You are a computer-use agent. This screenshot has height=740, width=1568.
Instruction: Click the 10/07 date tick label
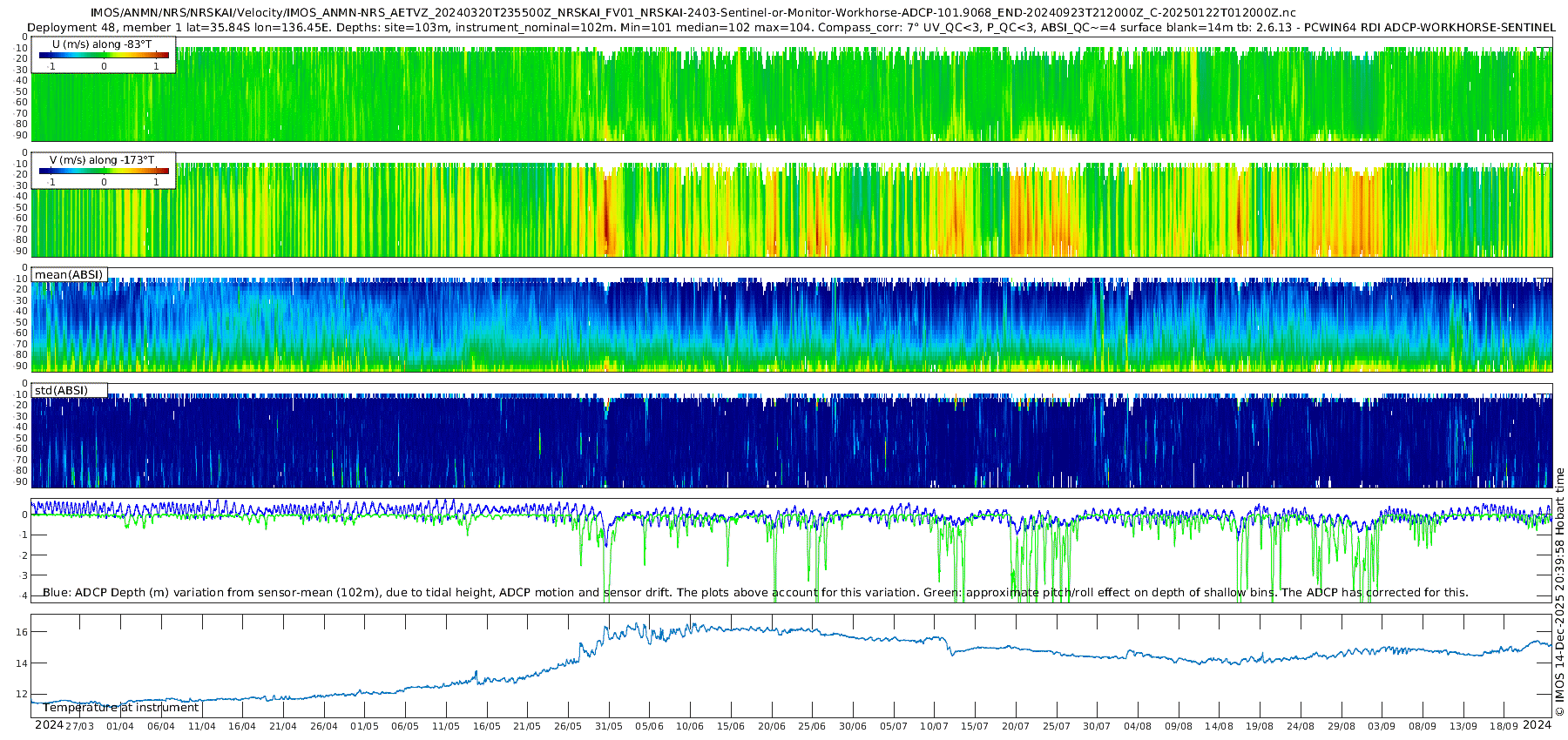[934, 726]
